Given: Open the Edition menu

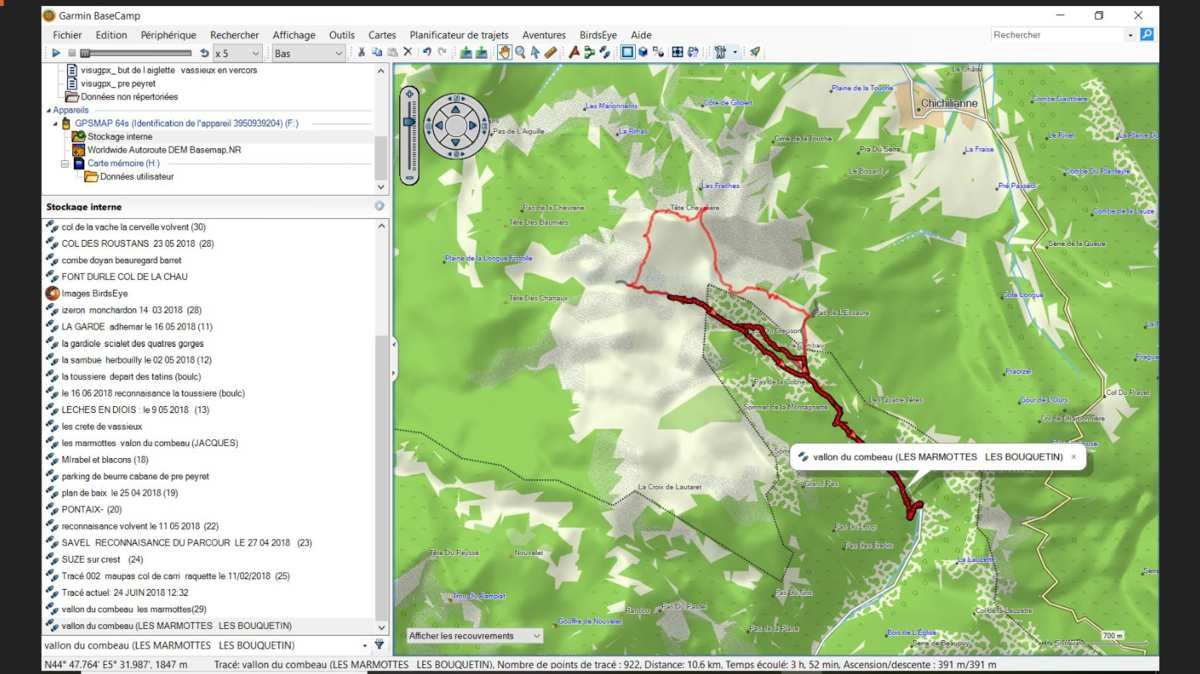Looking at the screenshot, I should (111, 35).
